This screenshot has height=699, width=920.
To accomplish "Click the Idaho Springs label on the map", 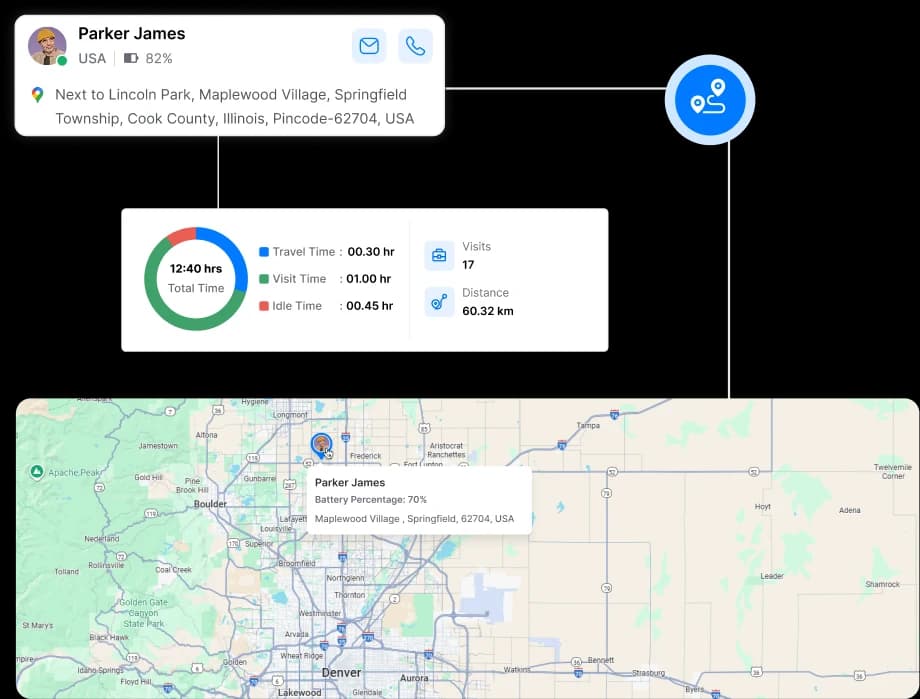I will [100, 670].
